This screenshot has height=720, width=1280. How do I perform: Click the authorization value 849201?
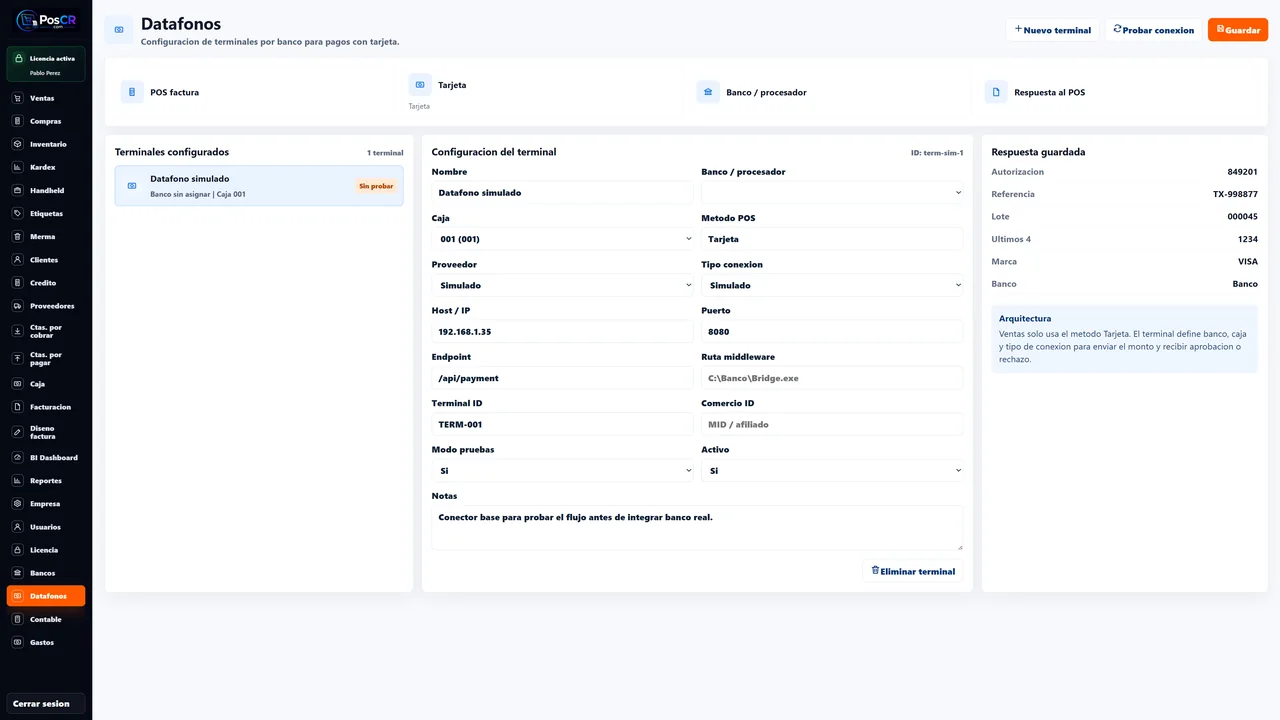1243,172
